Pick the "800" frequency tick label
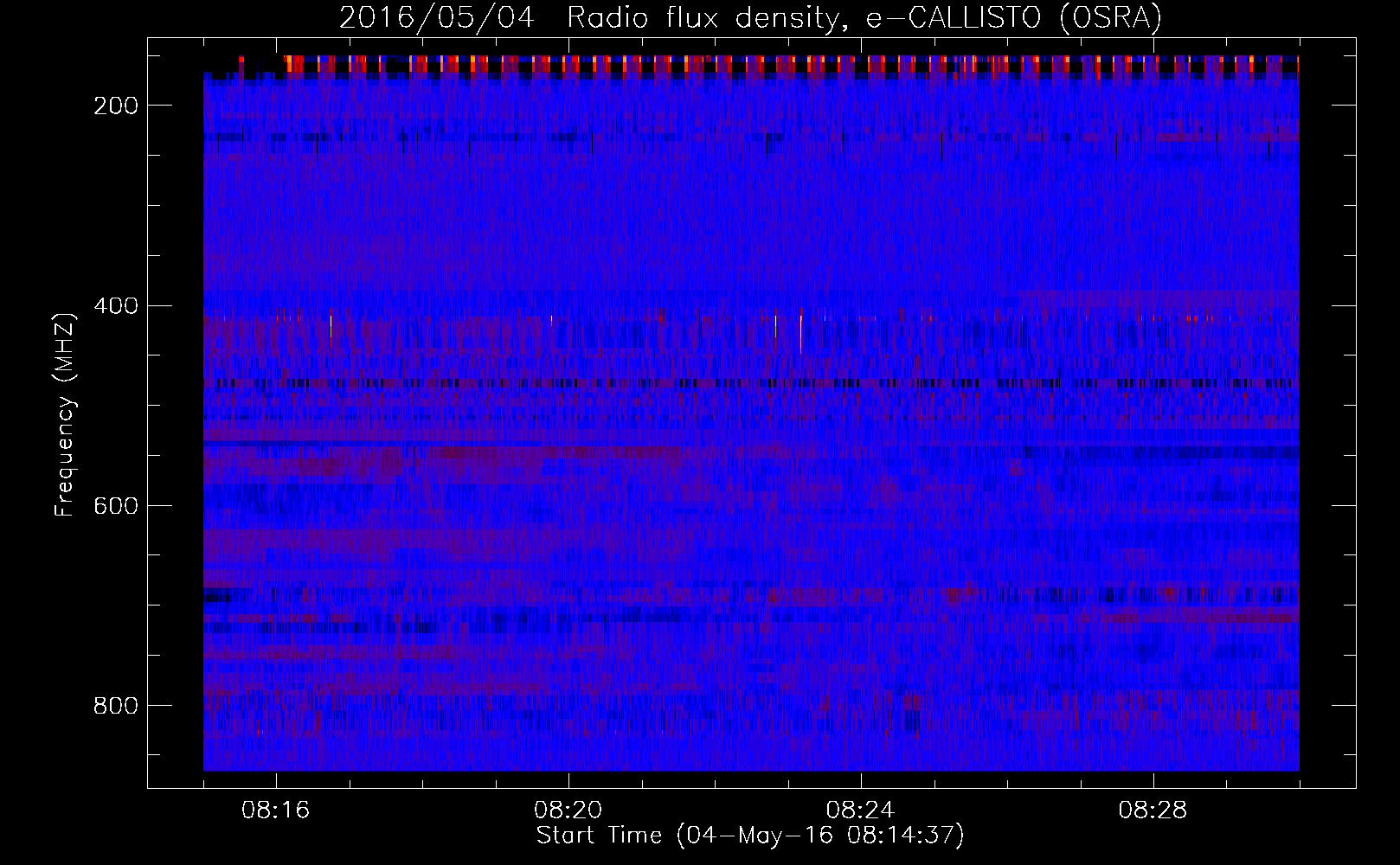 [116, 706]
